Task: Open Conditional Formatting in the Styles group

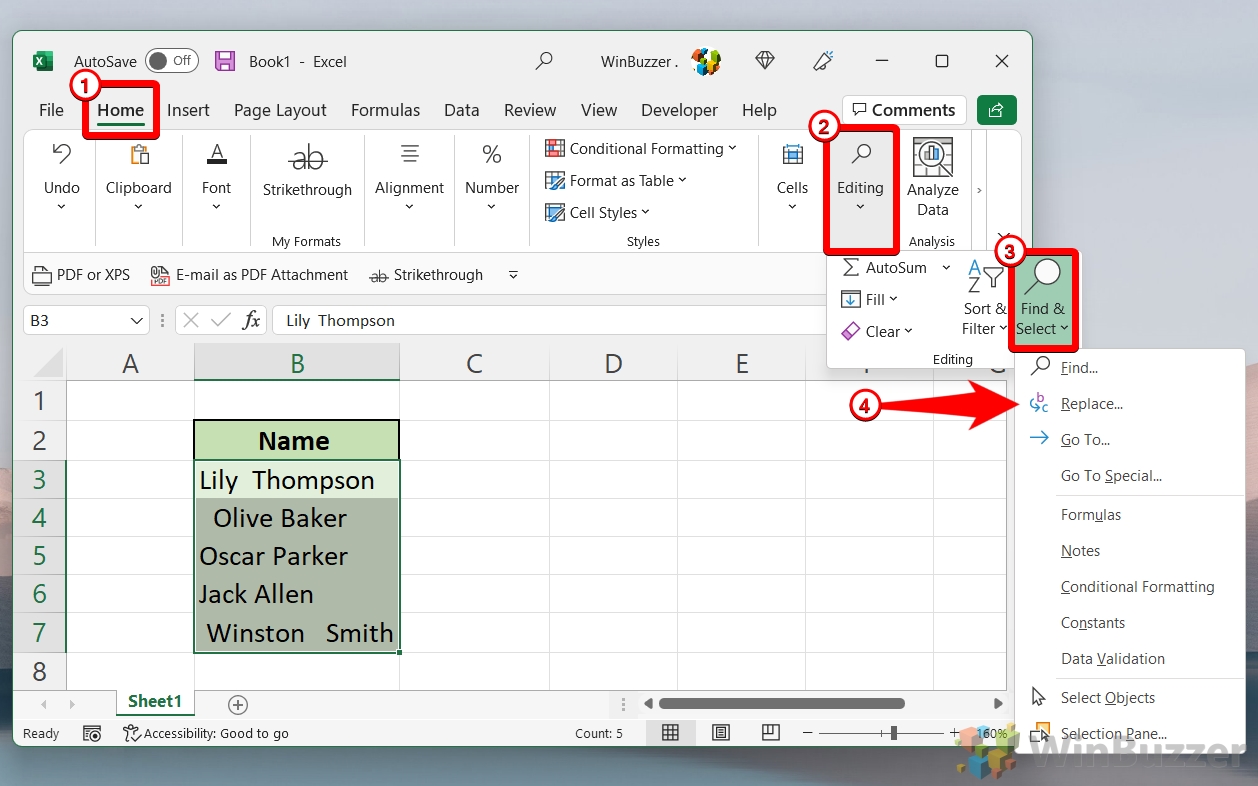Action: (x=641, y=149)
